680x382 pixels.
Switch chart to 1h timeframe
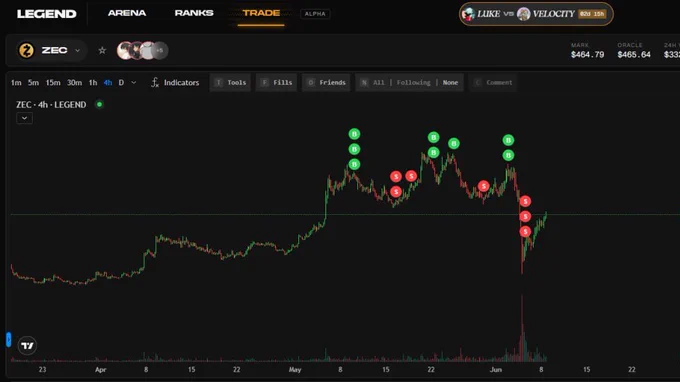pos(93,82)
